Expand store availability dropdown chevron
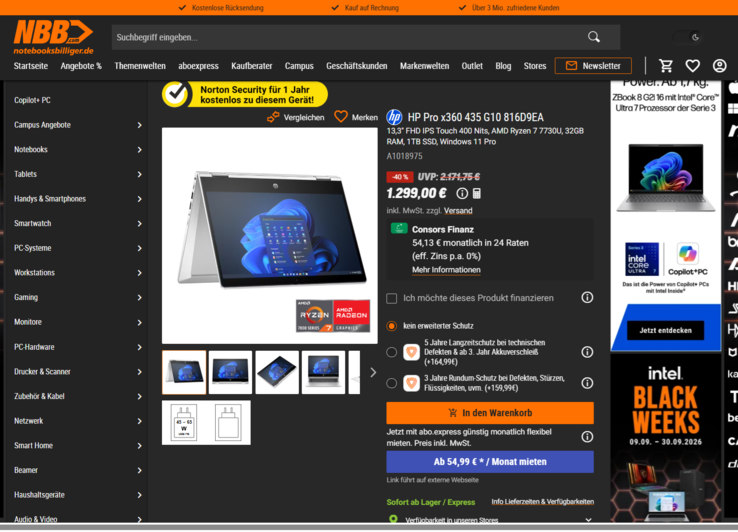738x532 pixels. pyautogui.click(x=588, y=519)
